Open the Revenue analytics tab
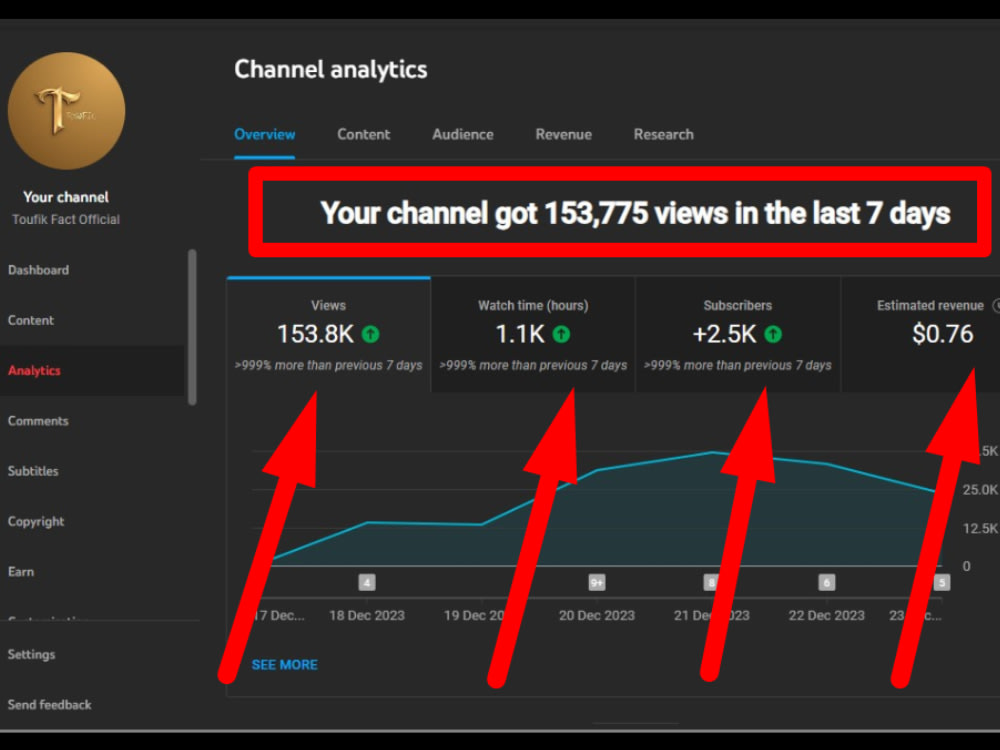This screenshot has height=750, width=1000. (563, 134)
